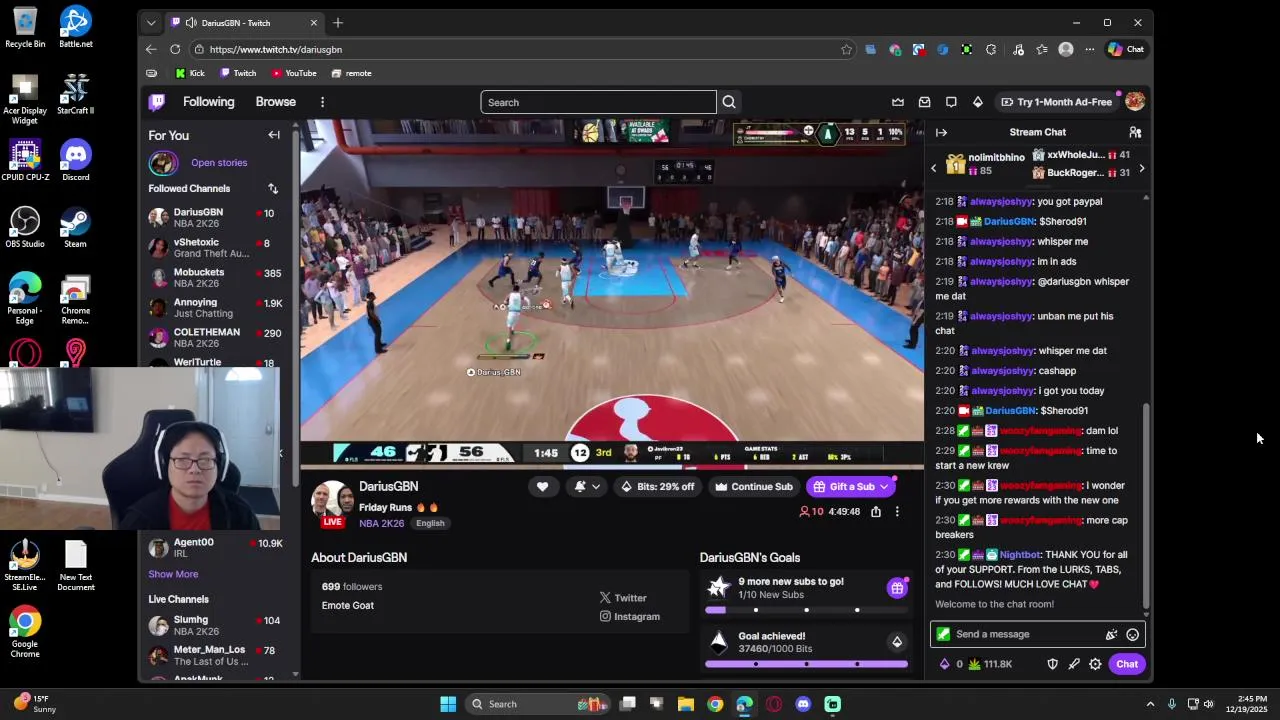Select Mobuckets in followed channels

[x=217, y=278]
